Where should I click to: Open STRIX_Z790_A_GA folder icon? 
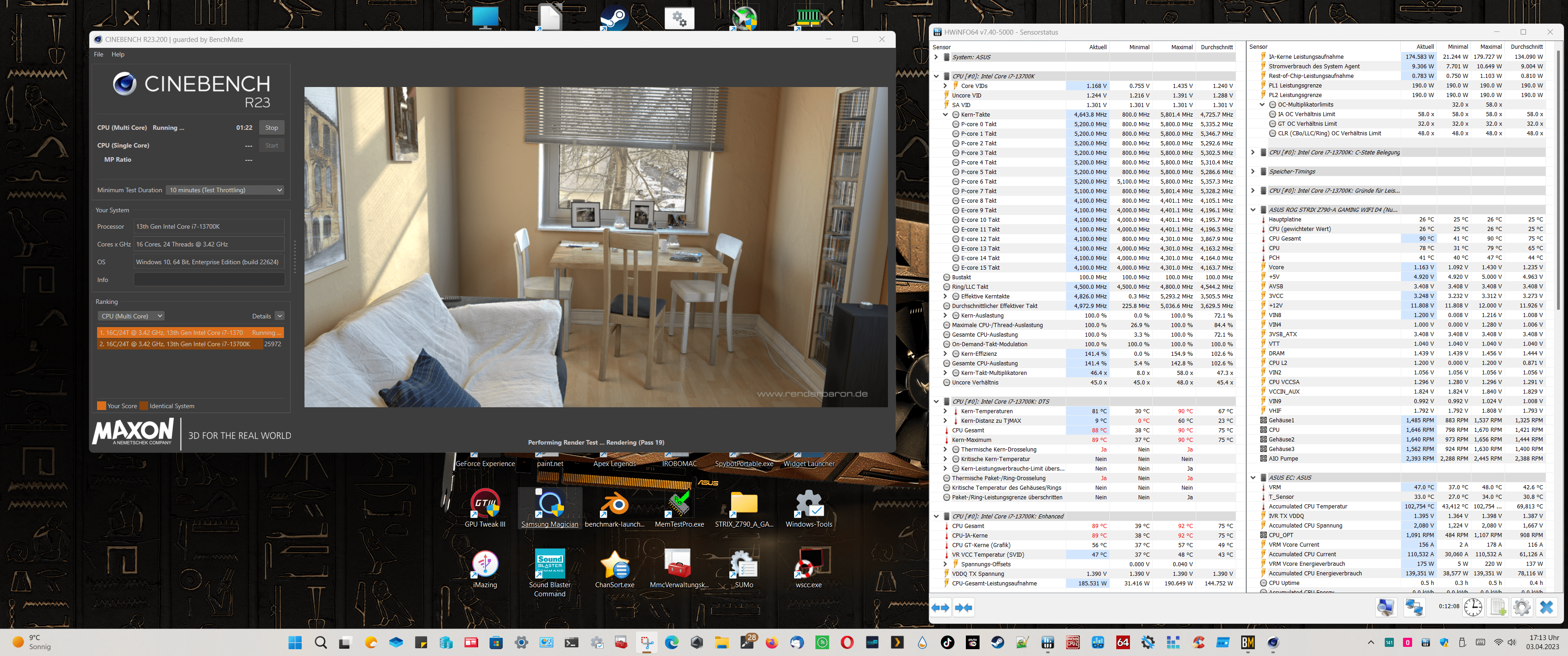click(x=744, y=508)
